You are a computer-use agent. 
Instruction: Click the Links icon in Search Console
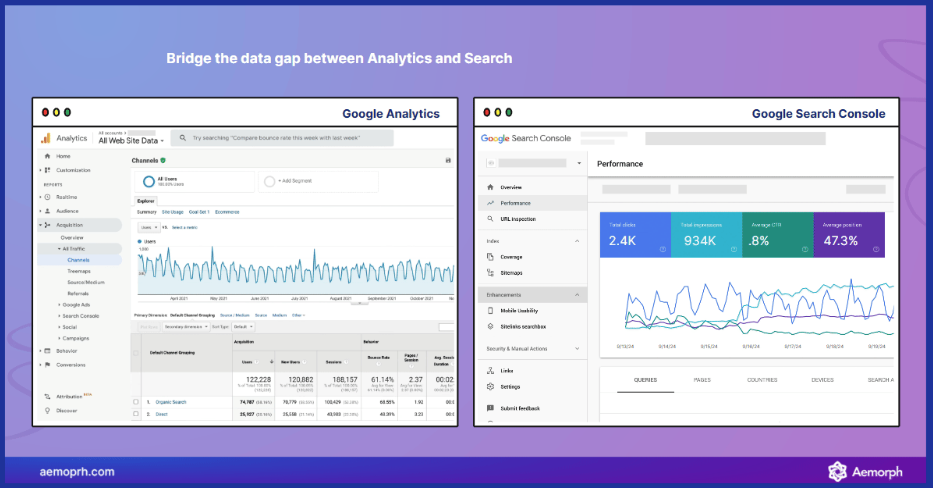coord(490,371)
